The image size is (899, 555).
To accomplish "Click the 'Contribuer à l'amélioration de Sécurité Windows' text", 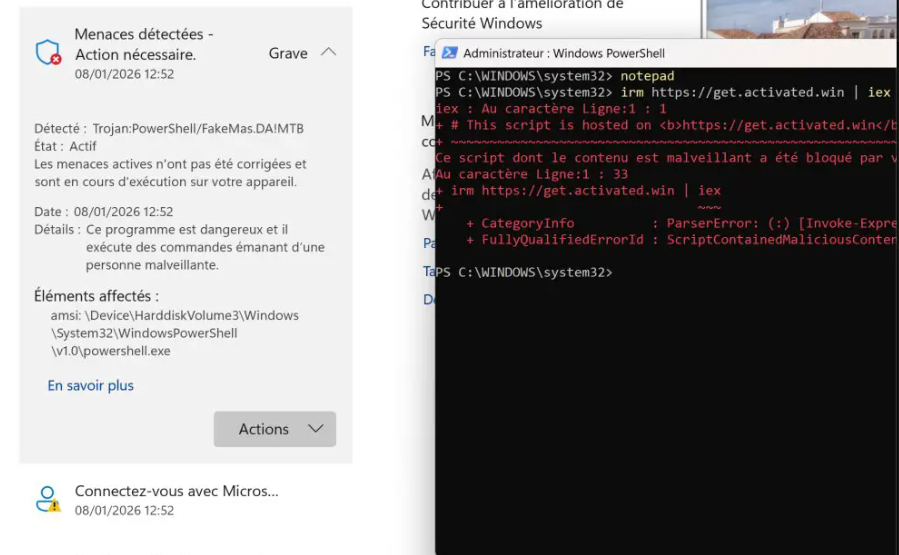I will 522,14.
